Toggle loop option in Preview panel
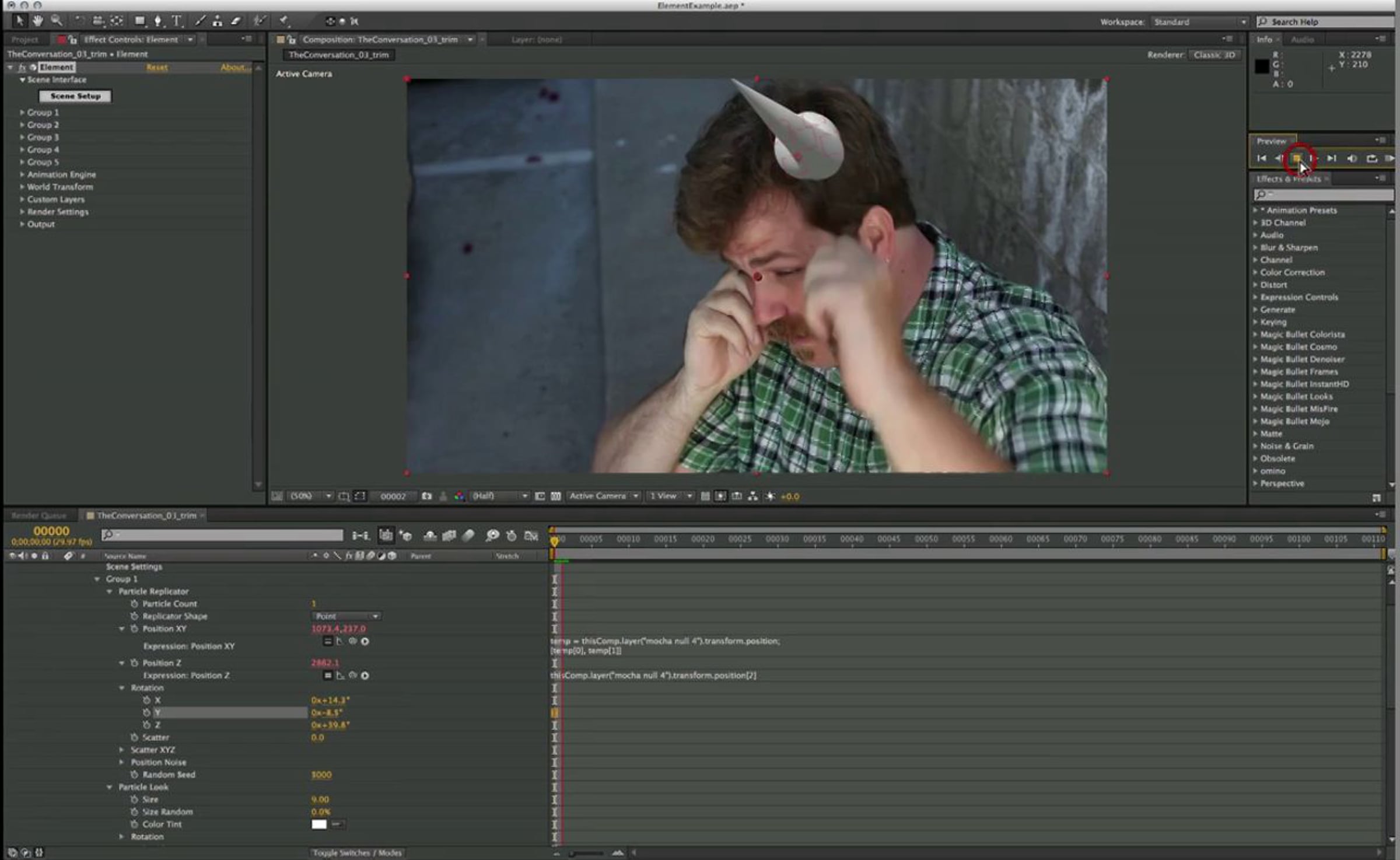The width and height of the screenshot is (1400, 860). pyautogui.click(x=1371, y=158)
